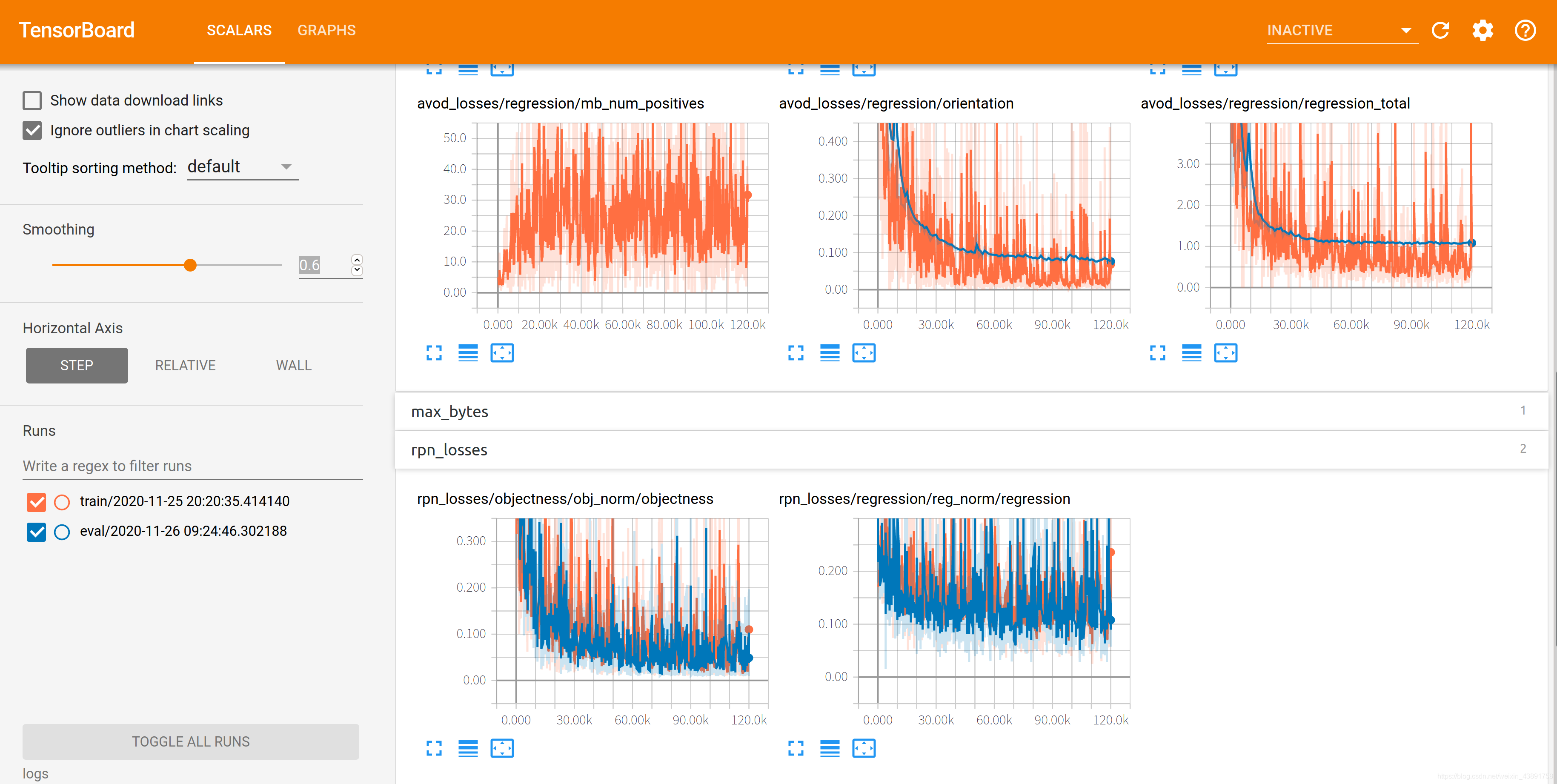Image resolution: width=1557 pixels, height=784 pixels.
Task: Enable Show data download links
Action: tap(33, 100)
